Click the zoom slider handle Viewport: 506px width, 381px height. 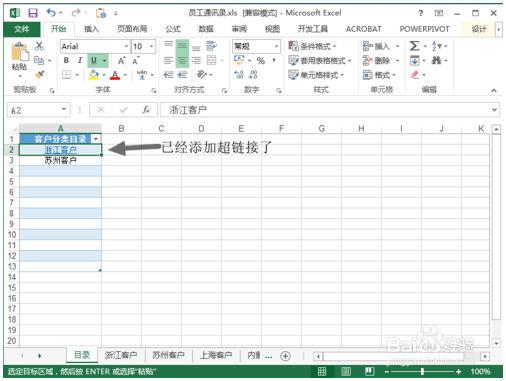(422, 371)
